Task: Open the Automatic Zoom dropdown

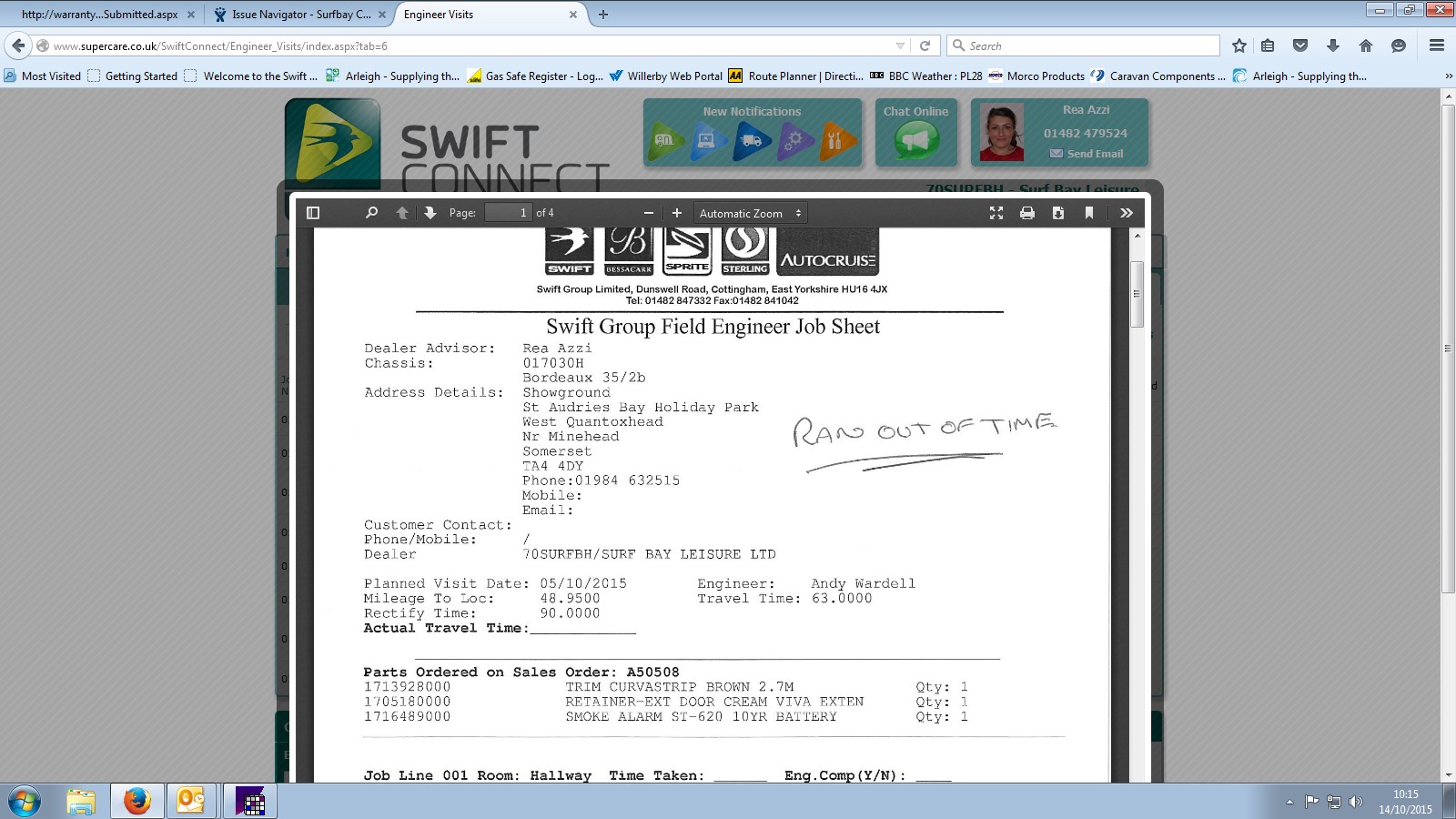Action: coord(751,213)
